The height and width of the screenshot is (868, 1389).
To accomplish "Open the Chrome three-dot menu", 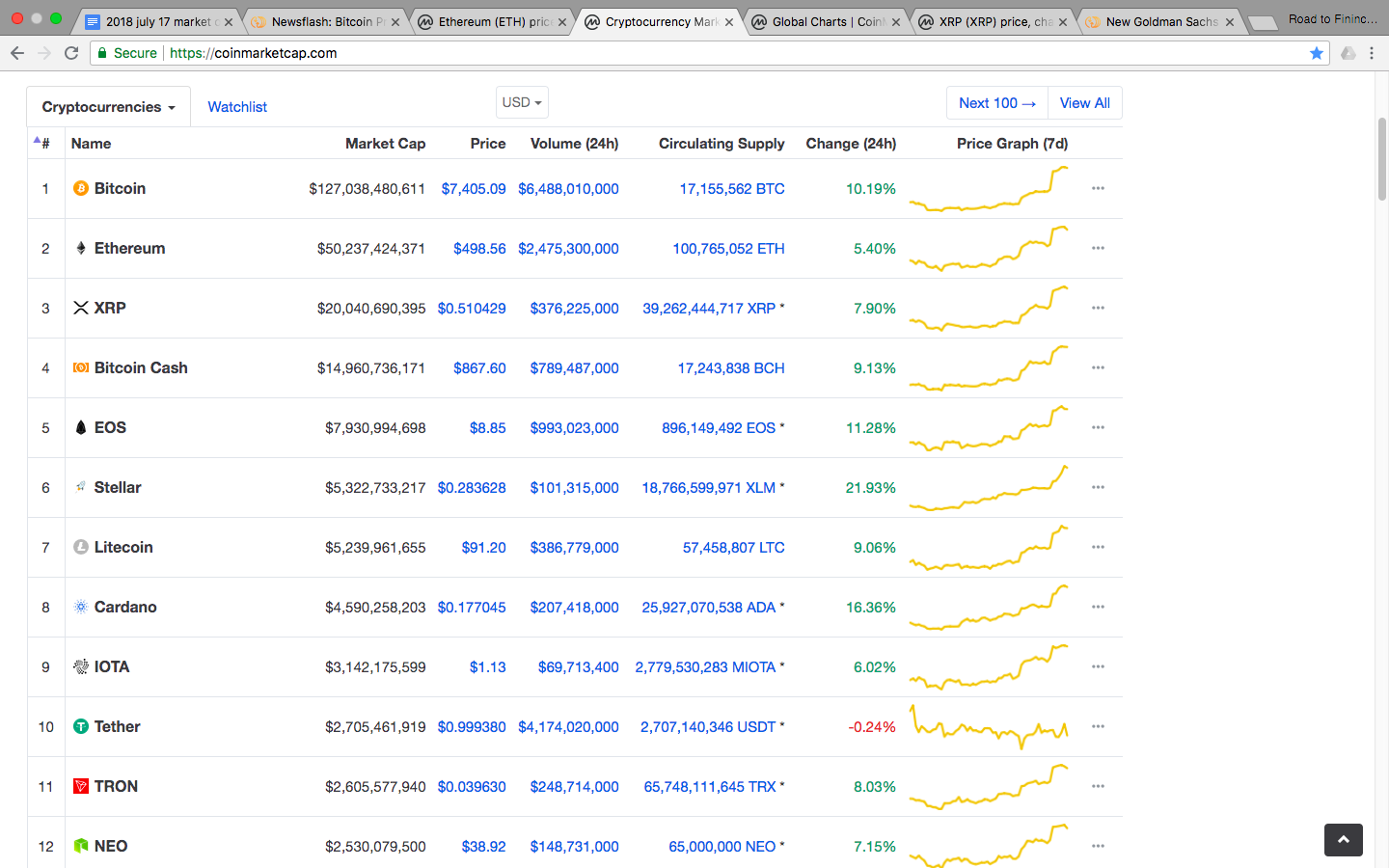I will [1372, 53].
